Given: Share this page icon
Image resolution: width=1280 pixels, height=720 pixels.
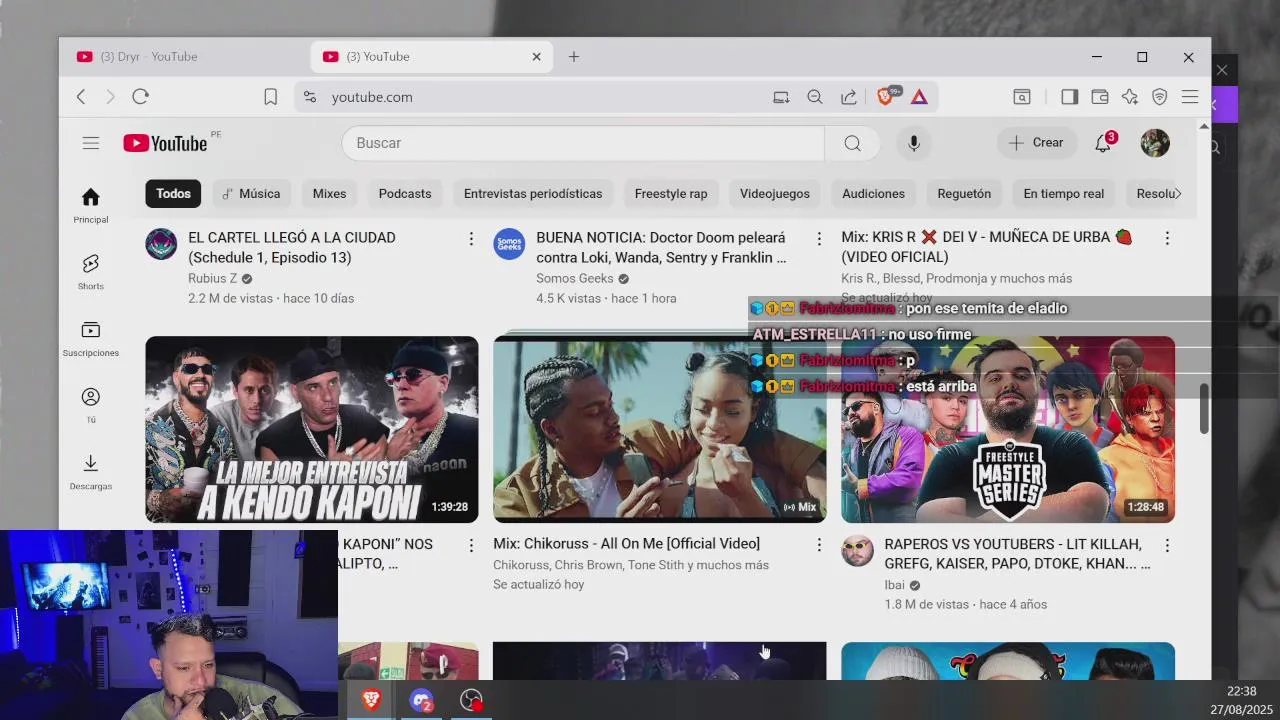Looking at the screenshot, I should point(848,97).
